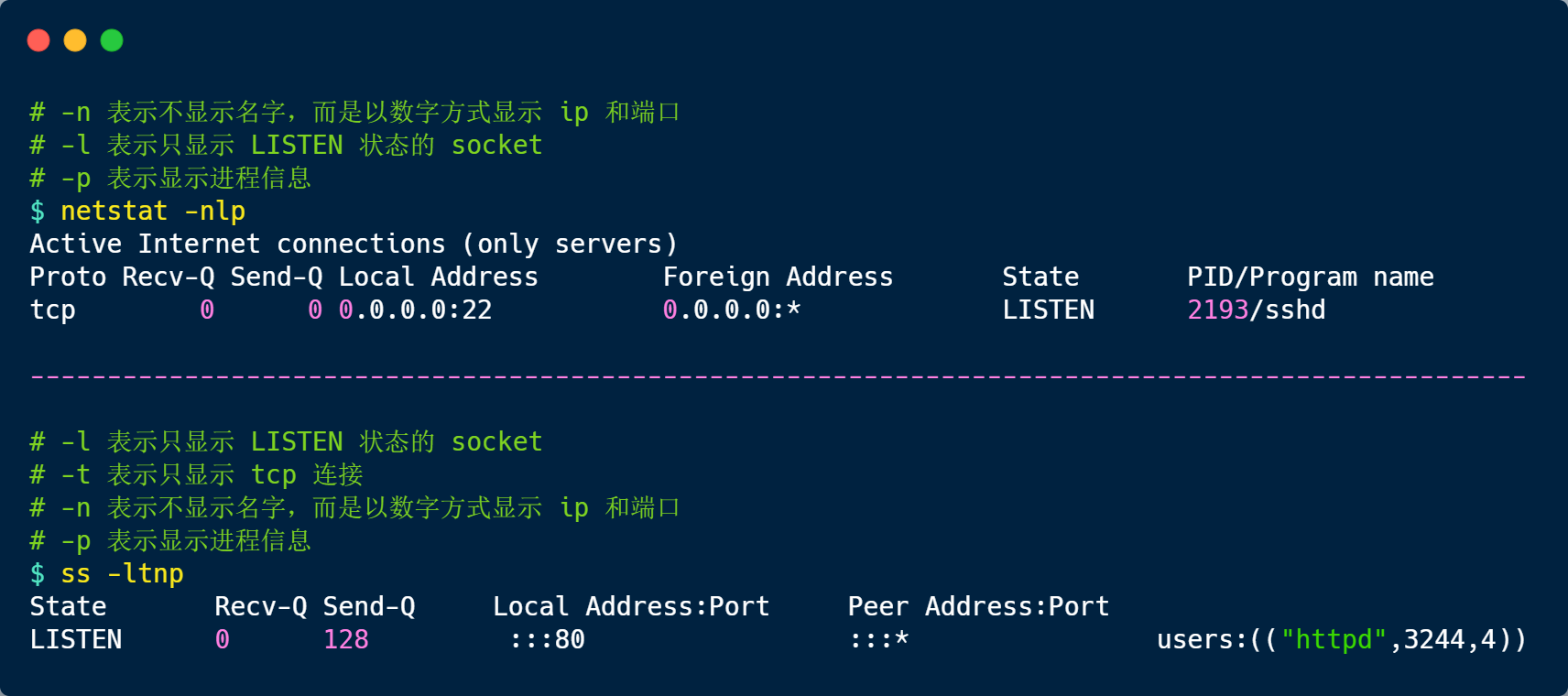The image size is (1568, 696).
Task: Click the tcp protocol entry
Action: click(53, 310)
